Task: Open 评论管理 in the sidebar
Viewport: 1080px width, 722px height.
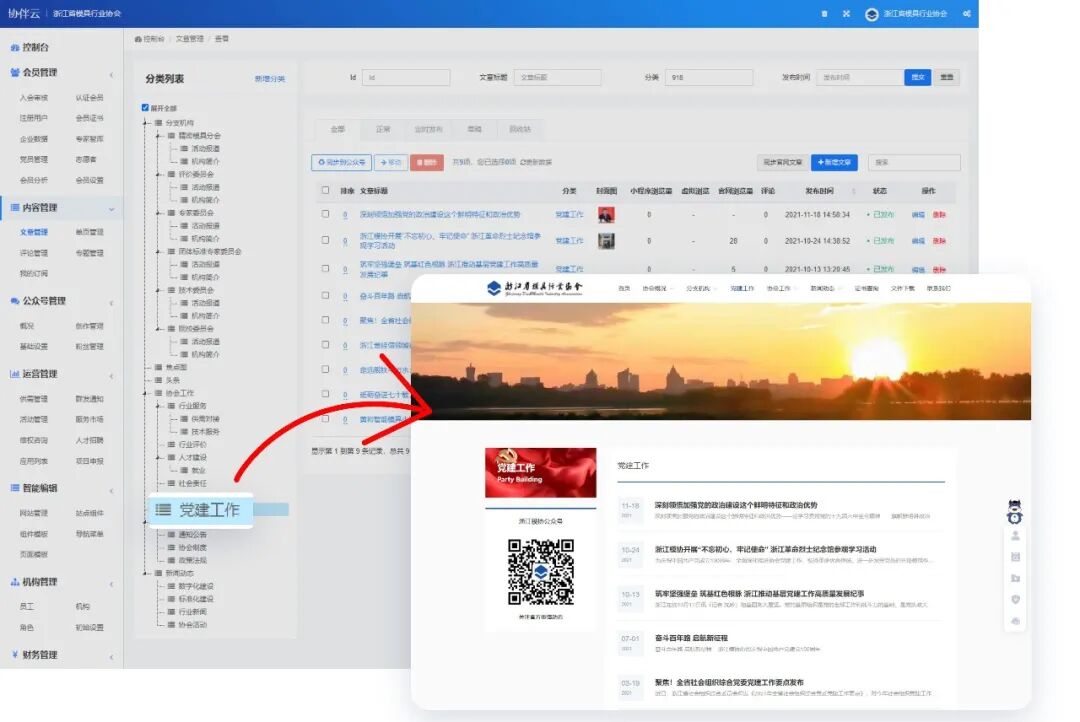Action: [x=34, y=253]
